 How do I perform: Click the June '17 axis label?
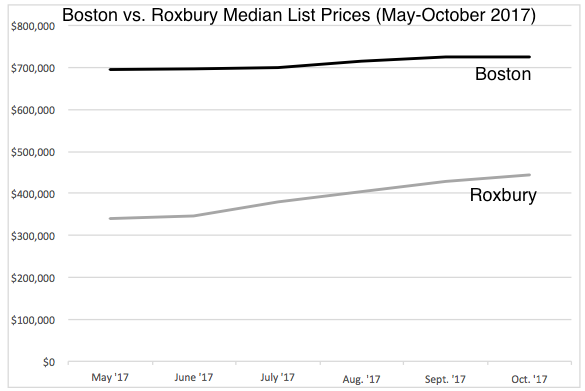pyautogui.click(x=194, y=377)
